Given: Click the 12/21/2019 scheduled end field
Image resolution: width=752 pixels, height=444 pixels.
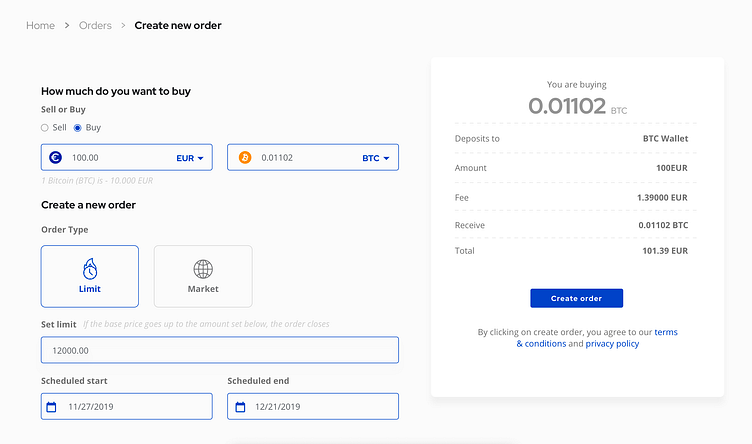Looking at the screenshot, I should [313, 407].
